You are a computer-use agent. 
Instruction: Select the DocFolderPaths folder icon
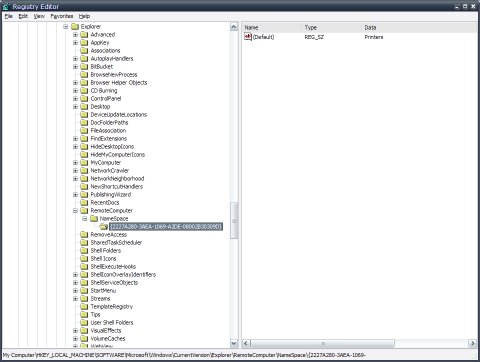click(84, 123)
